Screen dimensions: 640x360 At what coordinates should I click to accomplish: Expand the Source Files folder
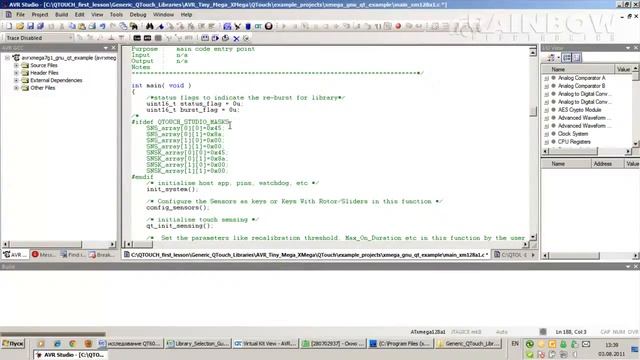(16, 65)
